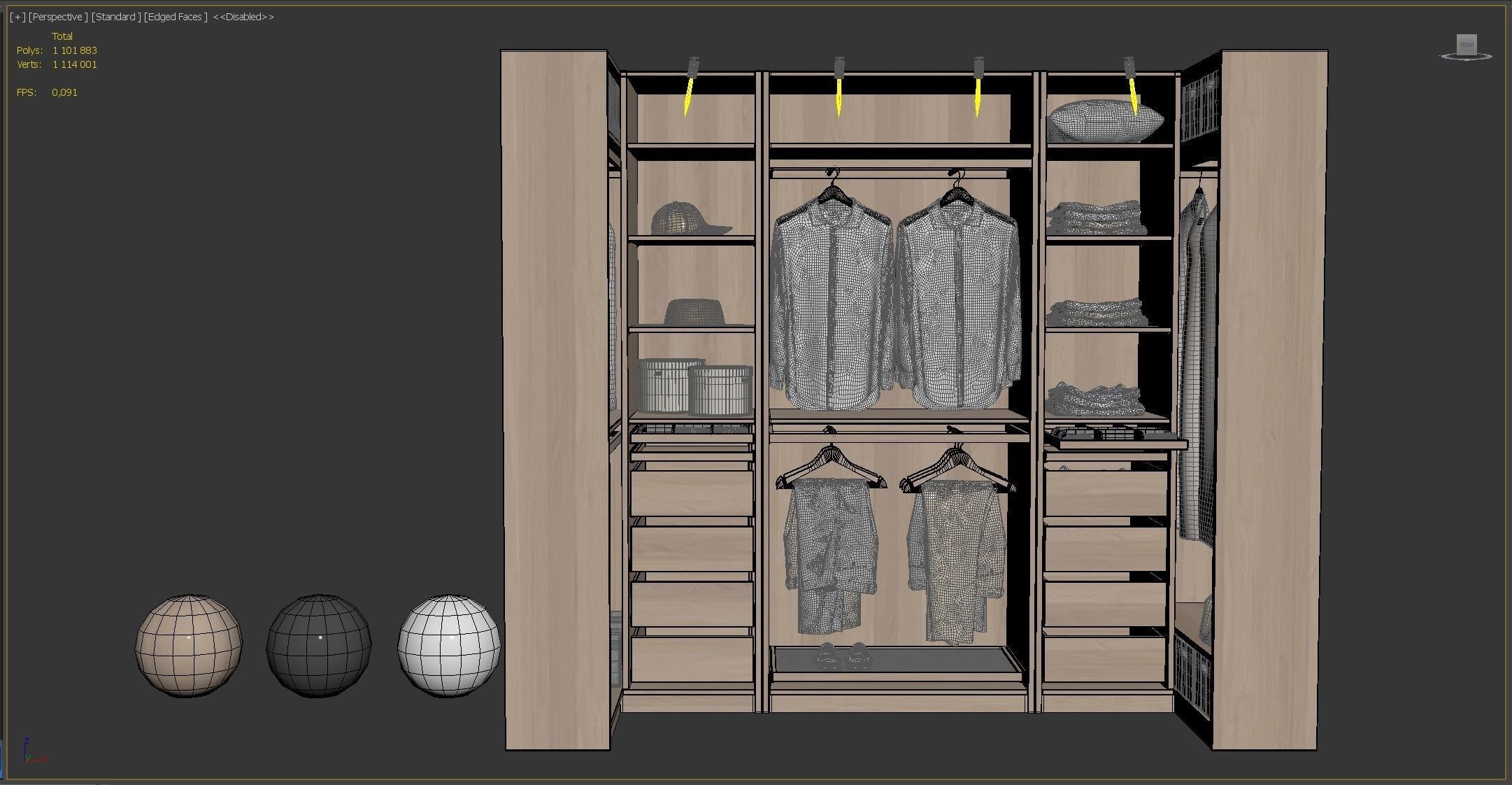Select the pillow on the top shelf
1512x785 pixels.
[1106, 120]
